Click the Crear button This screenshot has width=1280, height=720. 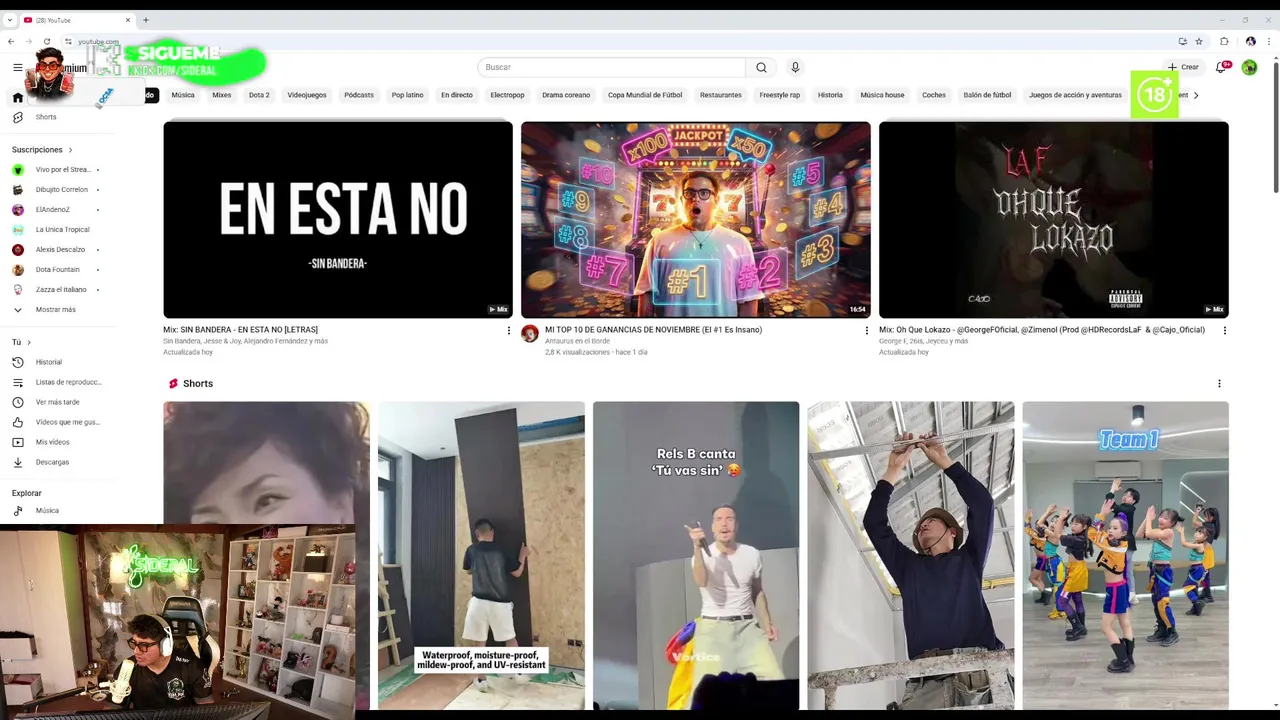point(1183,67)
